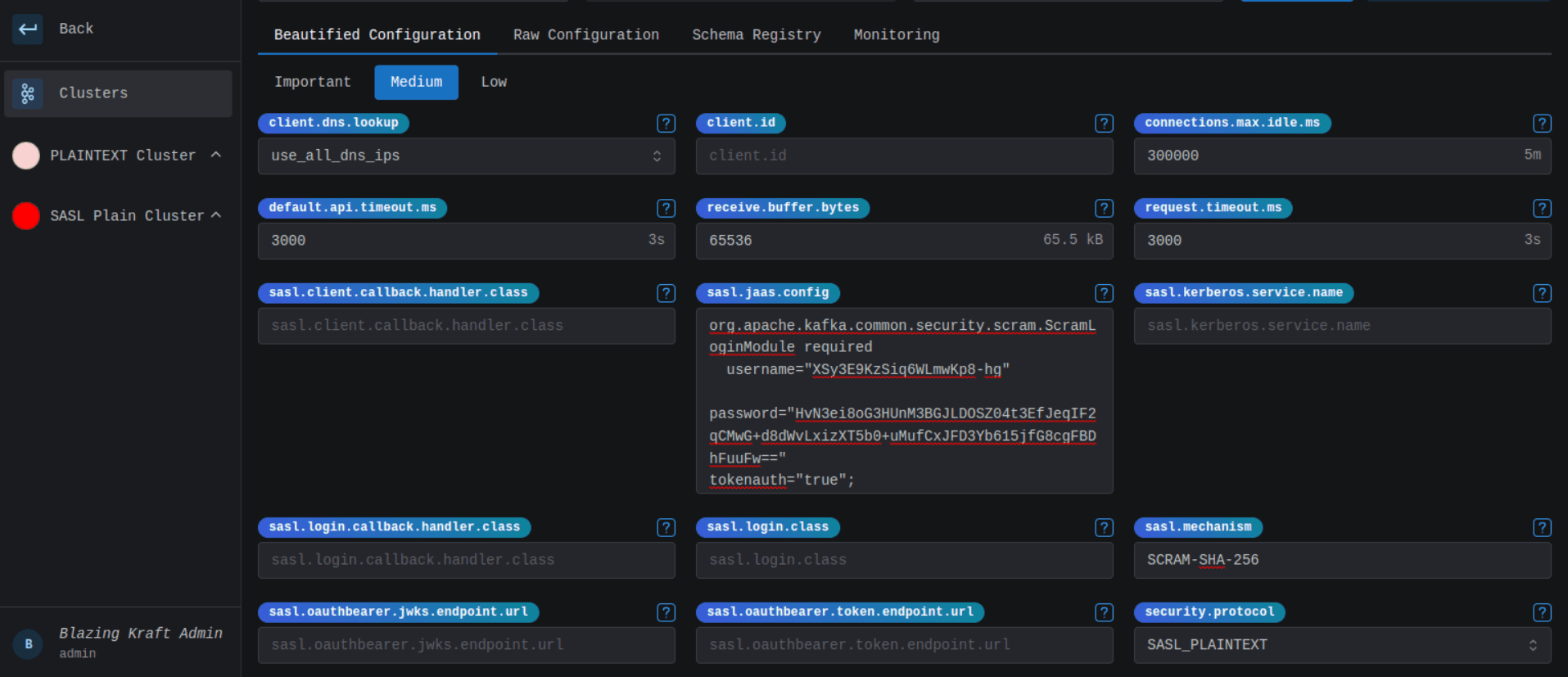Viewport: 1568px width, 677px height.
Task: Open the client.dns.lookup dropdown
Action: click(x=467, y=156)
